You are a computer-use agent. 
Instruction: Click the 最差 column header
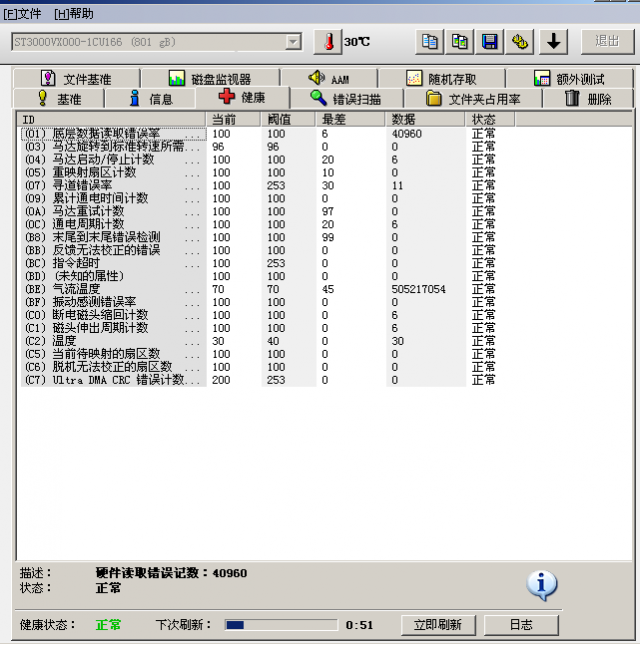coord(351,120)
